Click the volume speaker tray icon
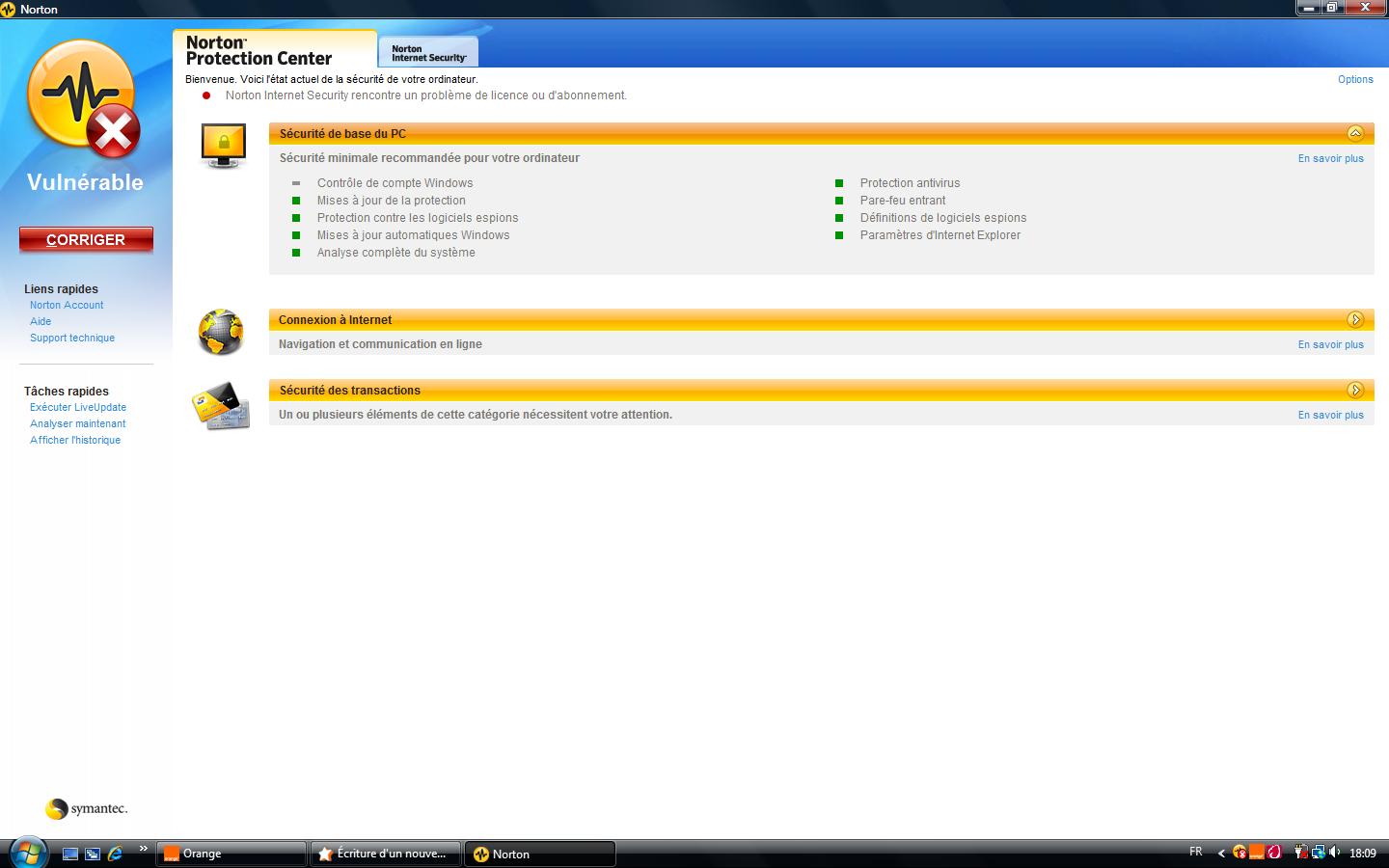1389x868 pixels. [x=1334, y=853]
